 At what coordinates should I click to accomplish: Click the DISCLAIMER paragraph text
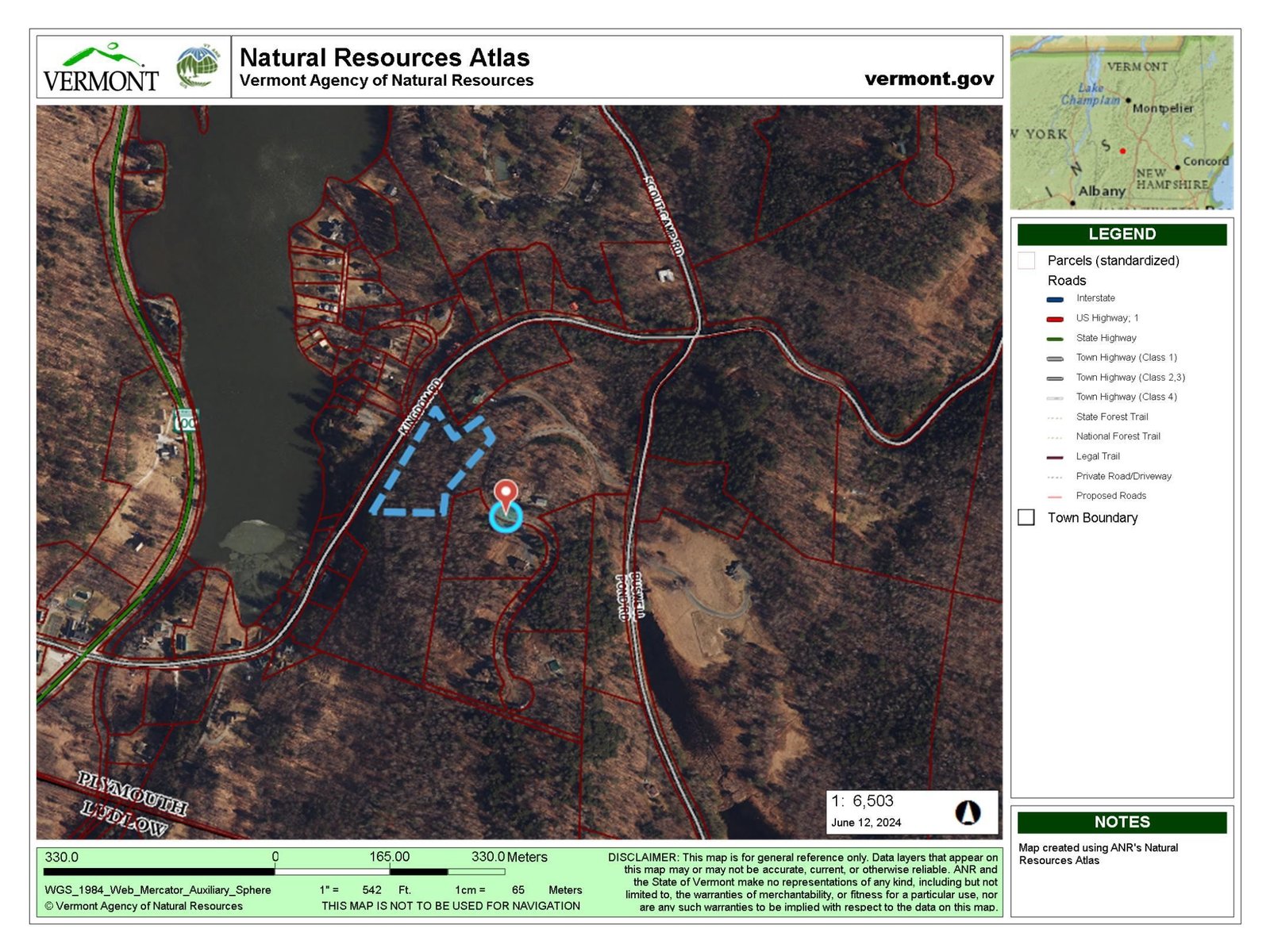coord(803,882)
